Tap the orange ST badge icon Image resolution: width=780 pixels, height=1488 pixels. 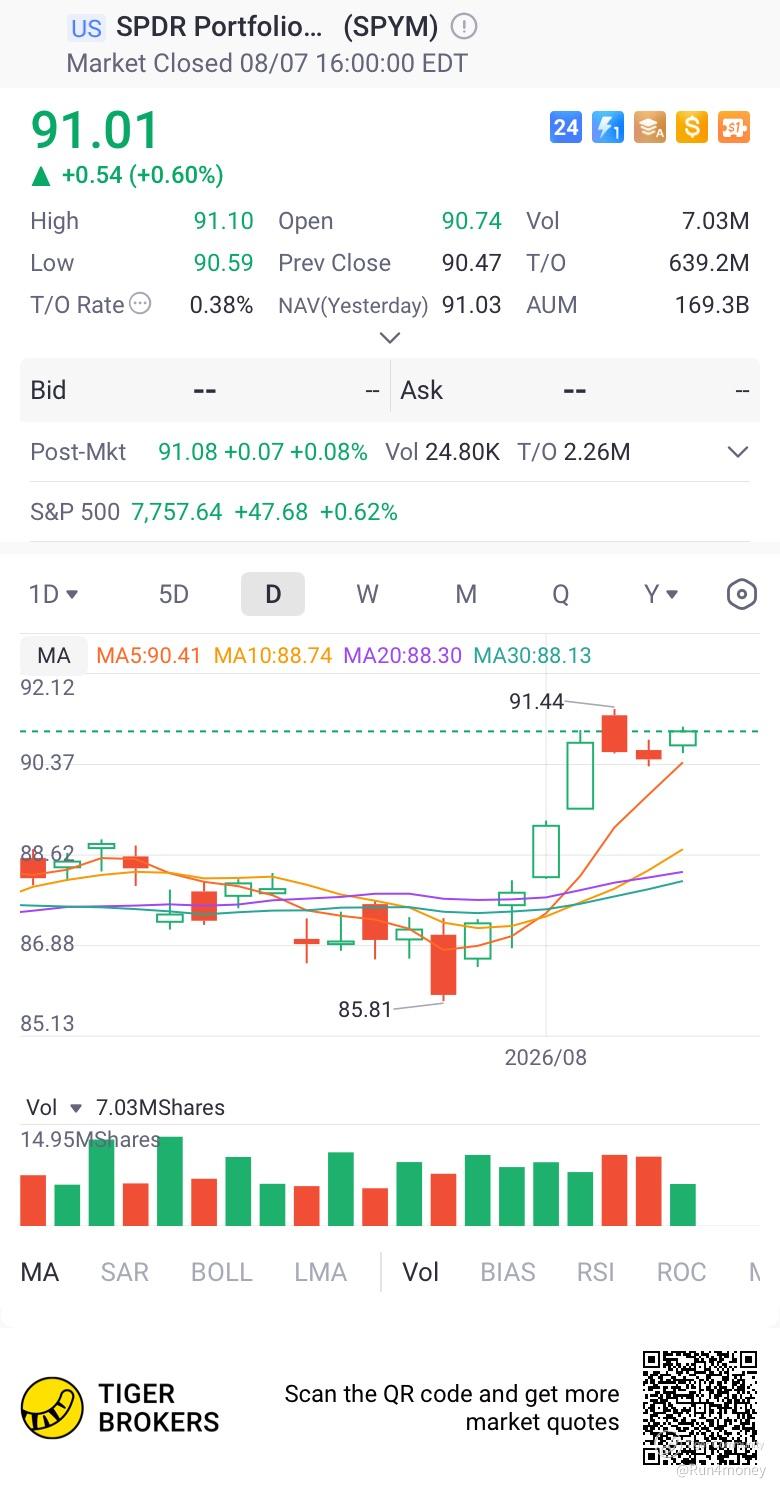(734, 127)
